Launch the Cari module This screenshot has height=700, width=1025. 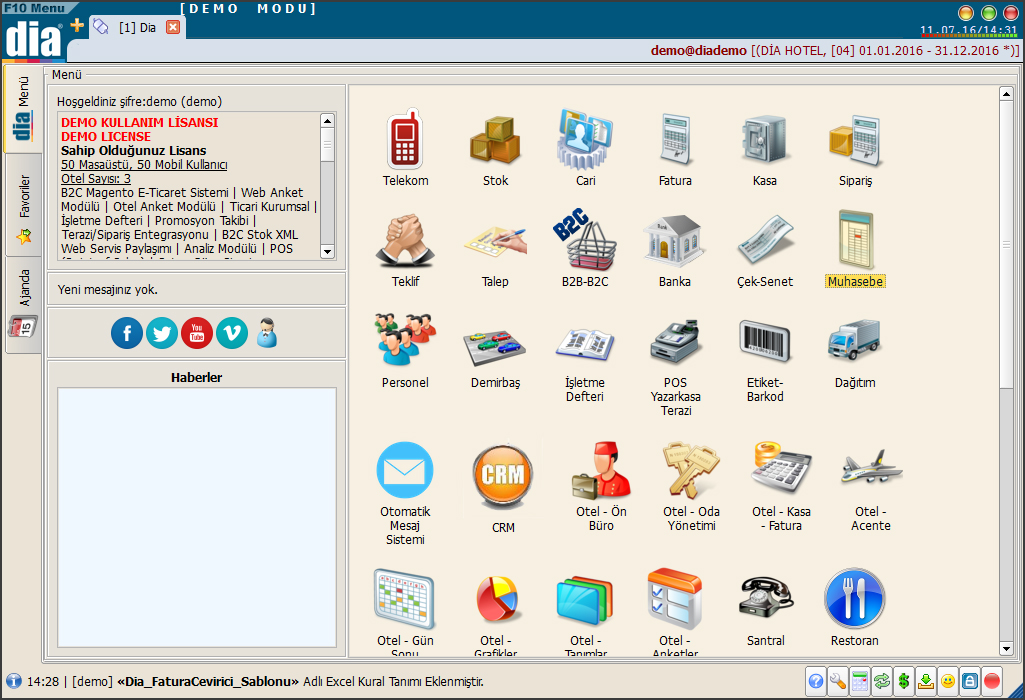click(x=585, y=147)
